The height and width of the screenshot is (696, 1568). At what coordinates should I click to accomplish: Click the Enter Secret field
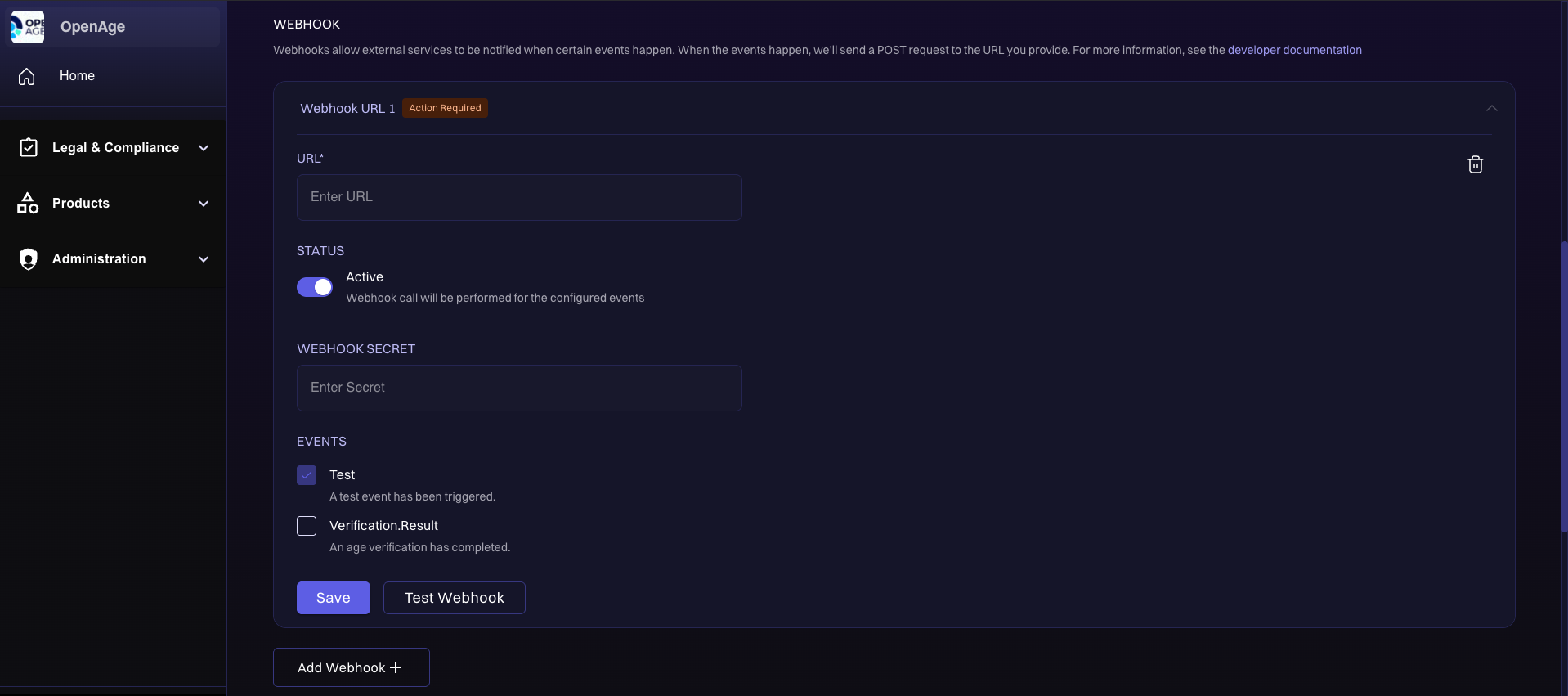[518, 387]
